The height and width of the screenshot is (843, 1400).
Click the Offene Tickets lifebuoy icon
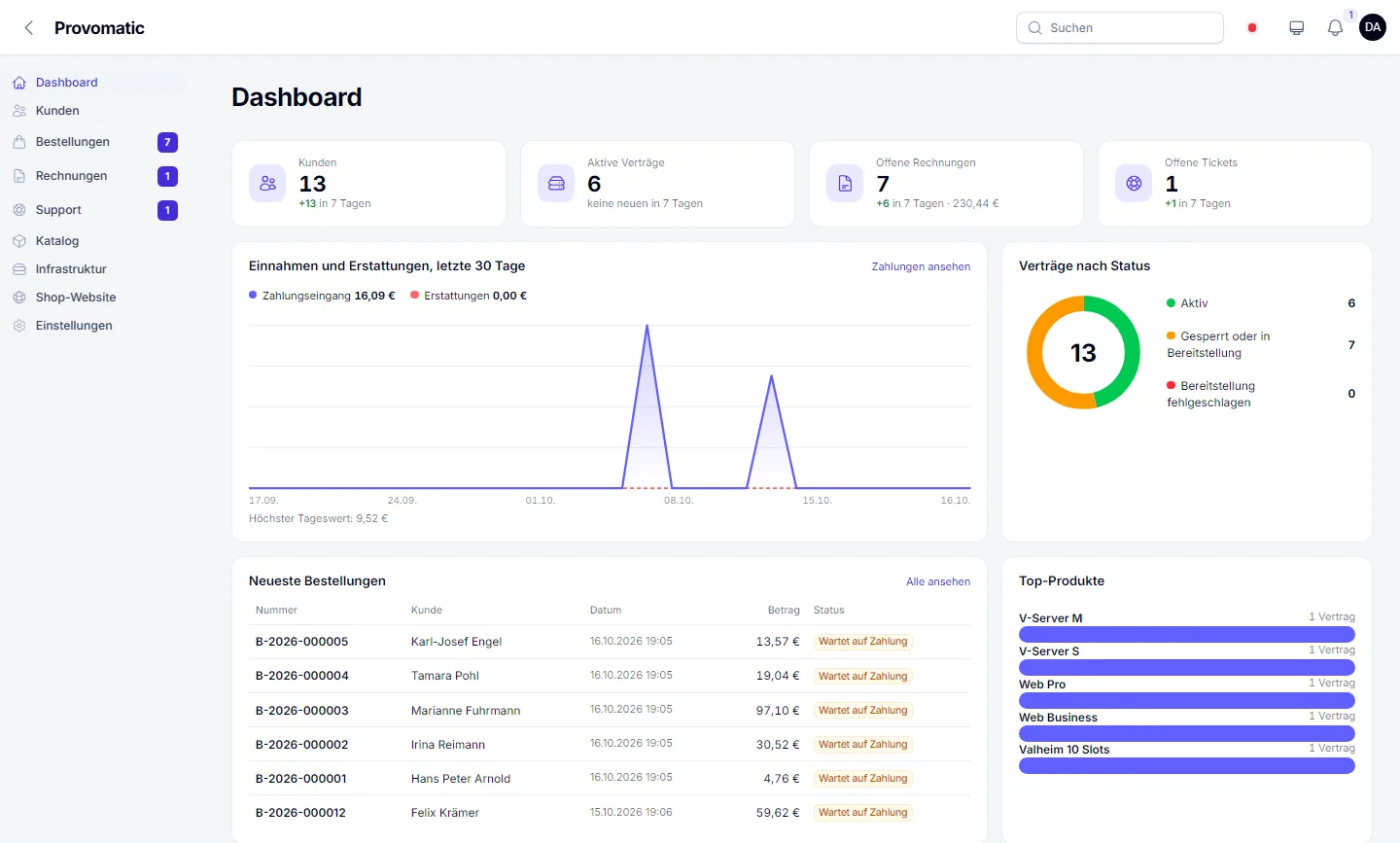pyautogui.click(x=1134, y=184)
